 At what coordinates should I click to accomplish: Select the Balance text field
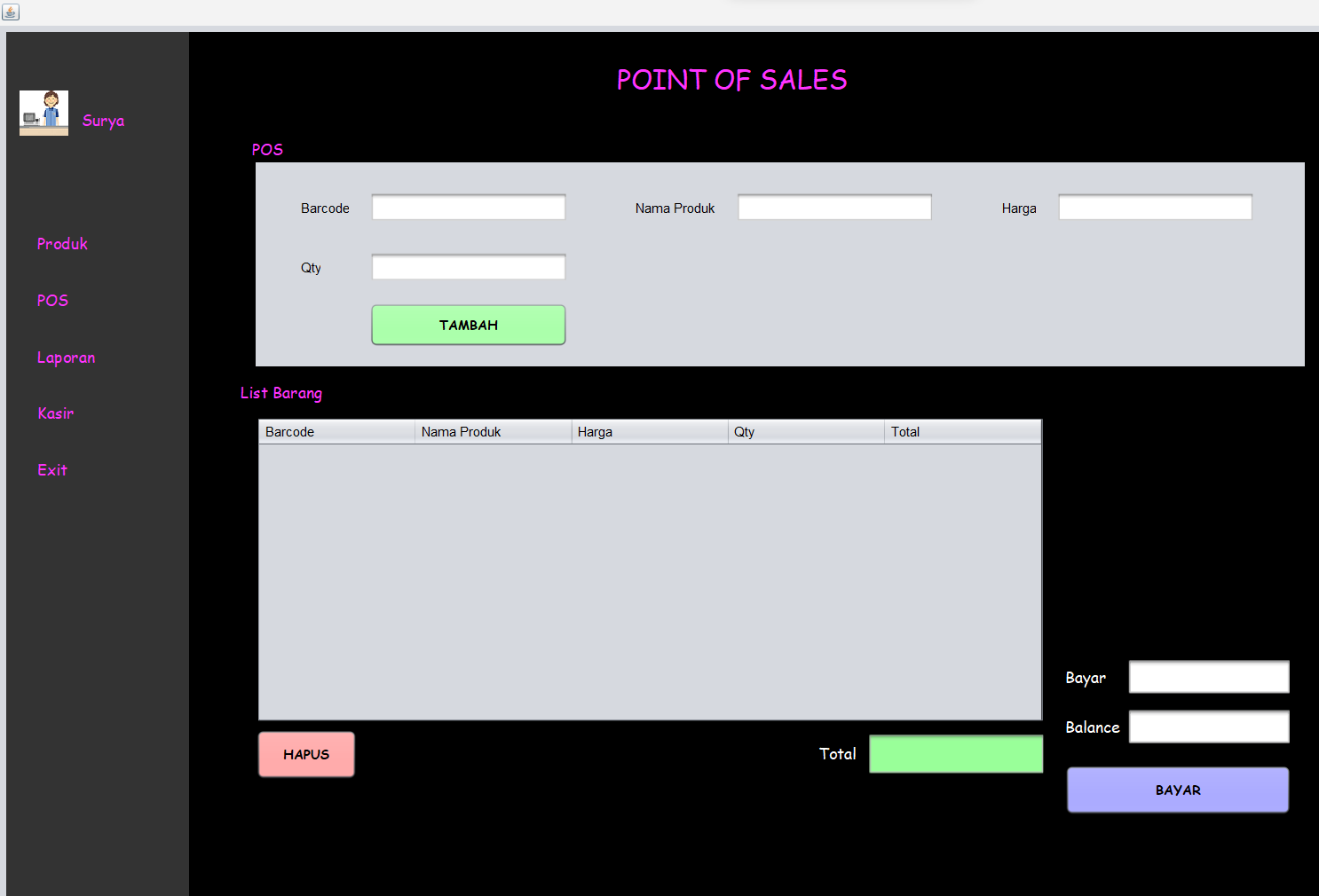point(1208,727)
